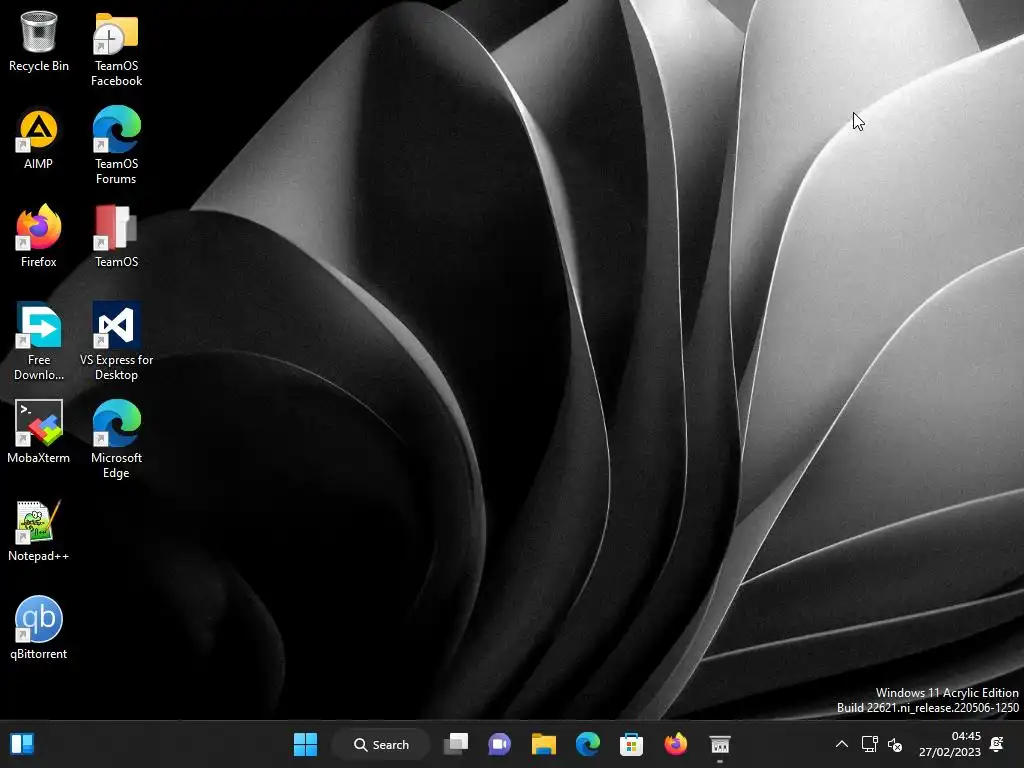Open the Windows Start menu
This screenshot has width=1024, height=768.
pos(305,744)
